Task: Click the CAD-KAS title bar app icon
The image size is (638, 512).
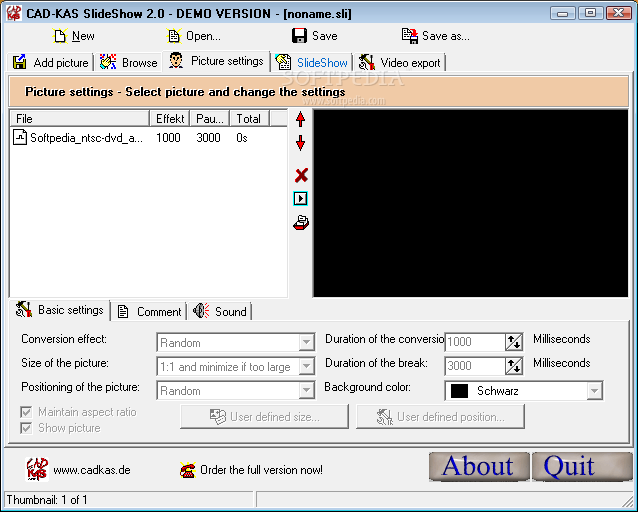Action: point(14,13)
